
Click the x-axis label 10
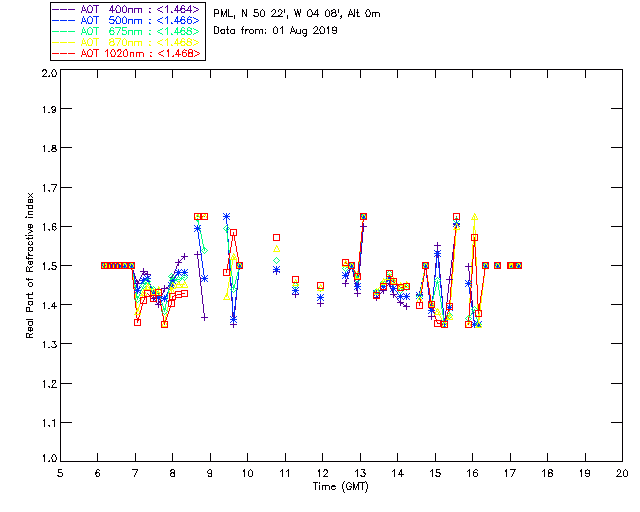247,473
